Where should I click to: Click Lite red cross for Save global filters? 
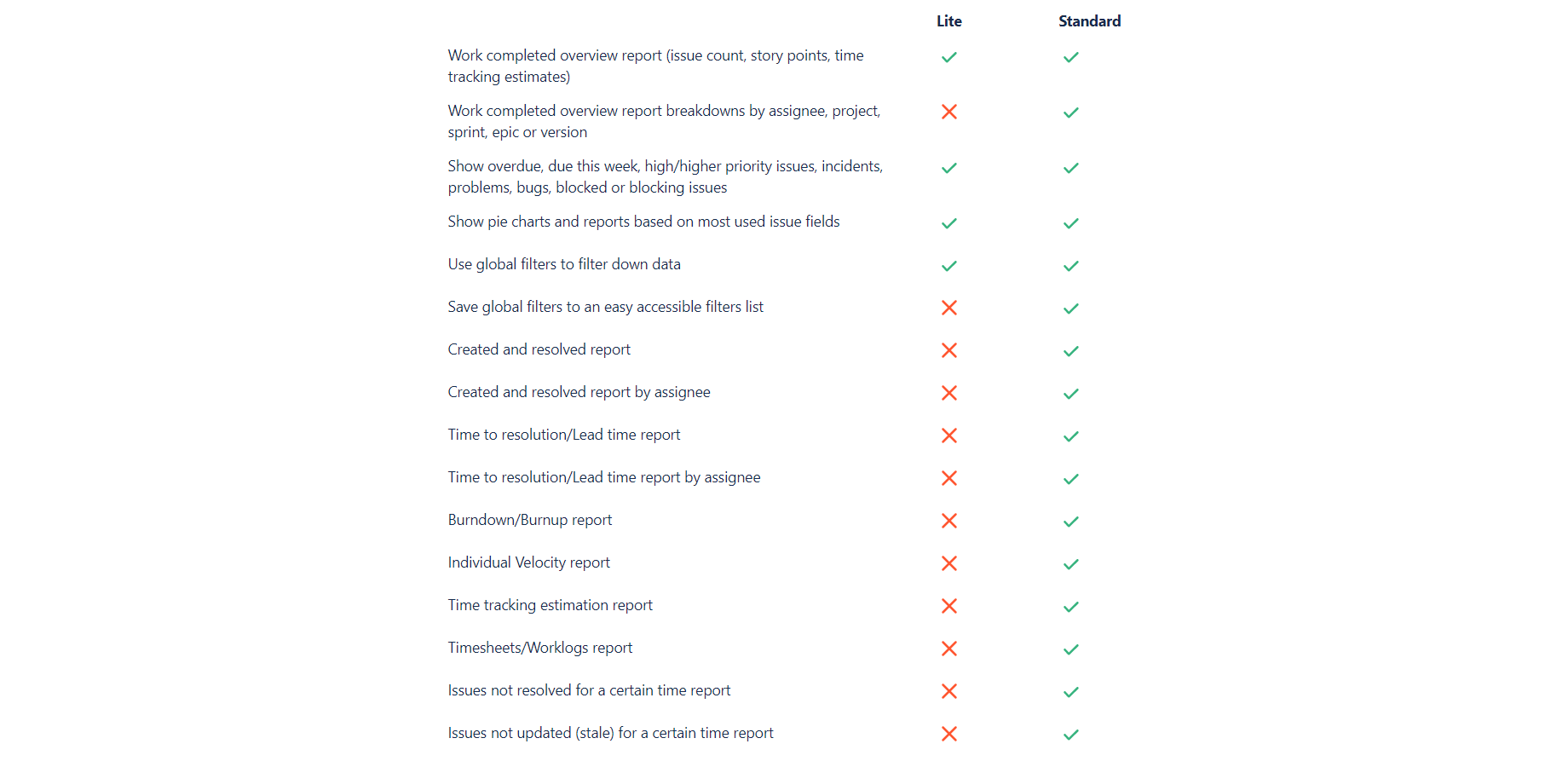948,308
